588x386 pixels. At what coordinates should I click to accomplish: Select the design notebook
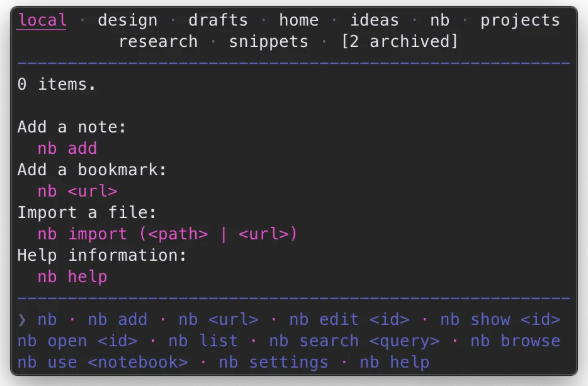click(128, 21)
